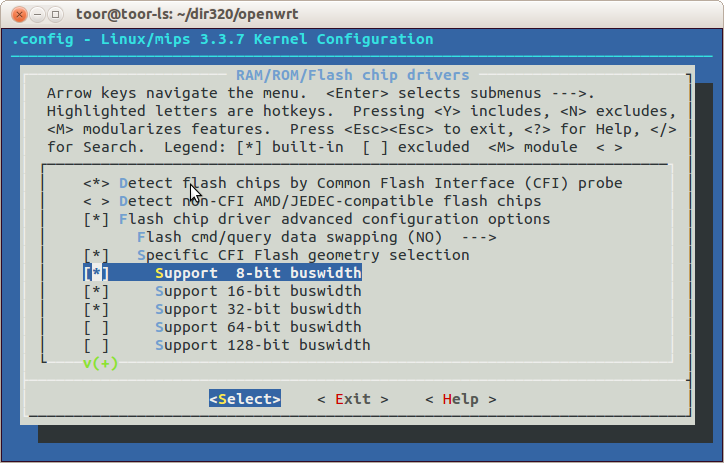Click the Help button
The height and width of the screenshot is (463, 724).
click(461, 399)
